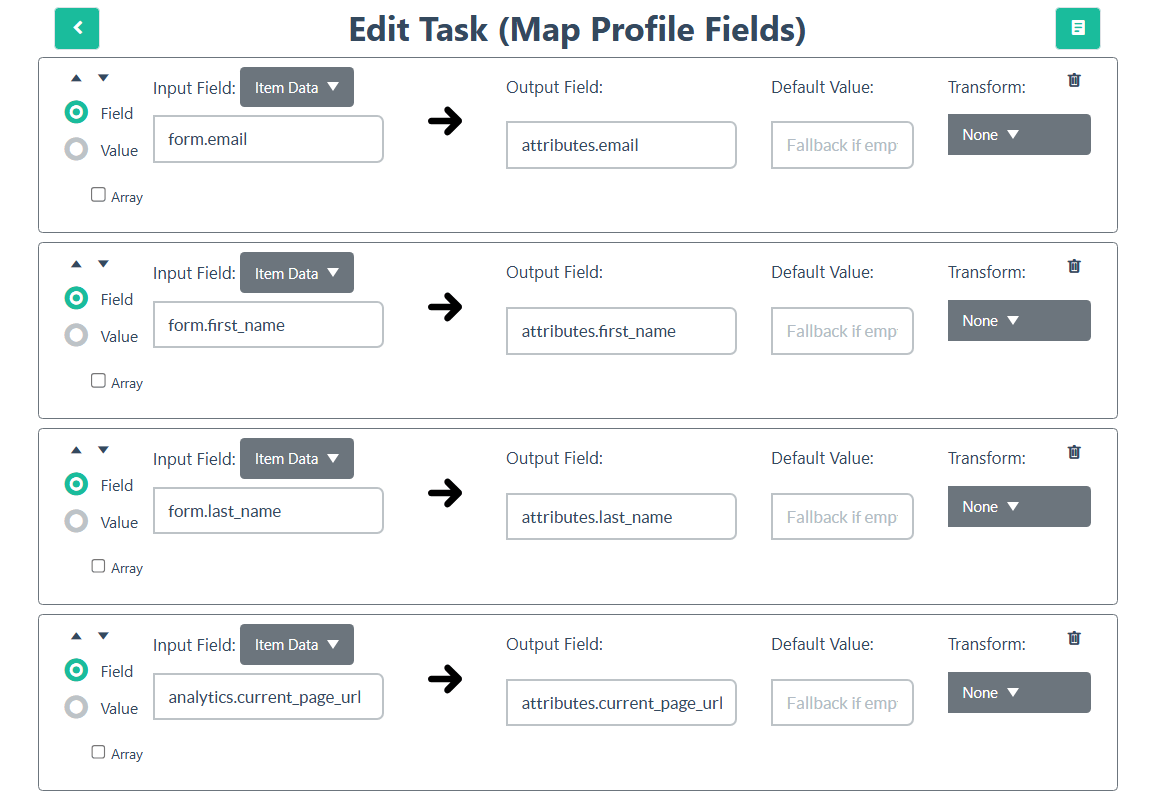Click the Default Value fallback field in row two

pos(842,330)
